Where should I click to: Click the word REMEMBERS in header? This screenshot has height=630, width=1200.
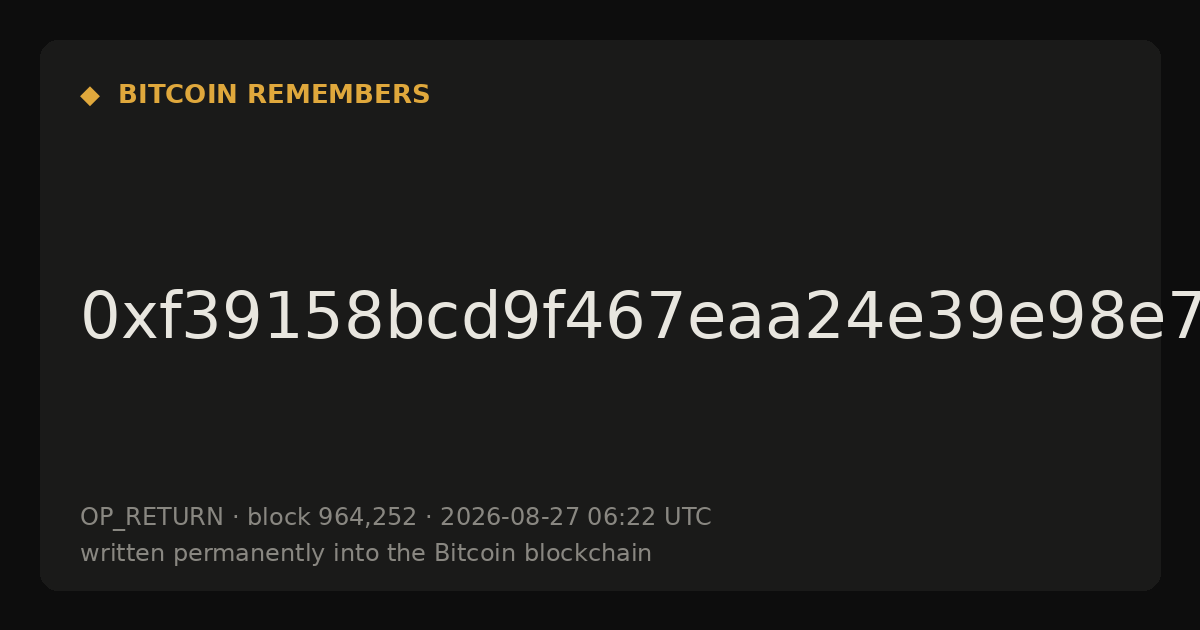[x=338, y=95]
